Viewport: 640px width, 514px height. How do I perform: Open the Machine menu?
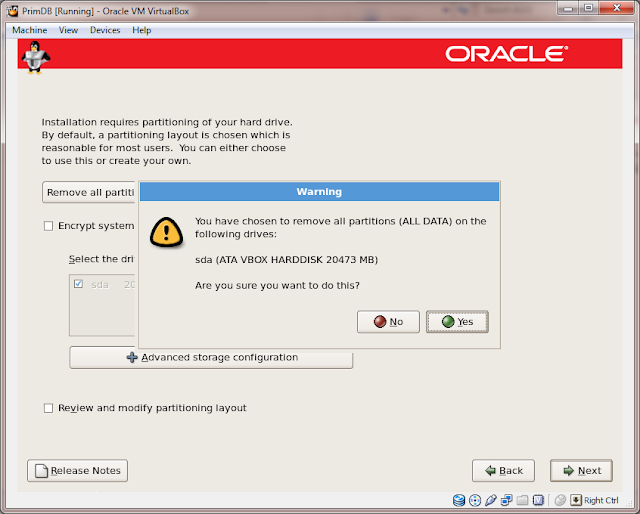click(x=29, y=30)
